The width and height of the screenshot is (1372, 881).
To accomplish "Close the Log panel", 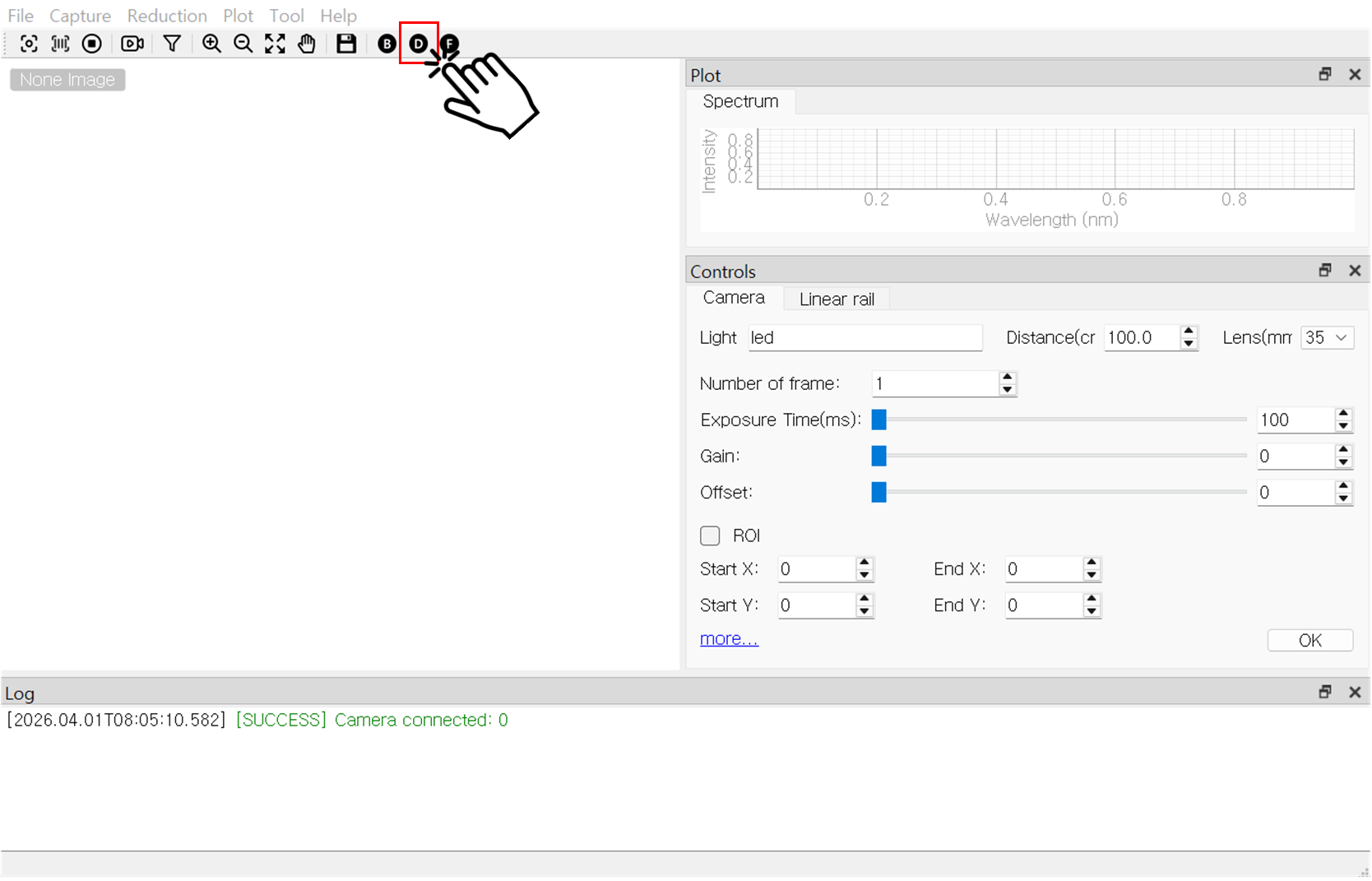I will (1355, 692).
